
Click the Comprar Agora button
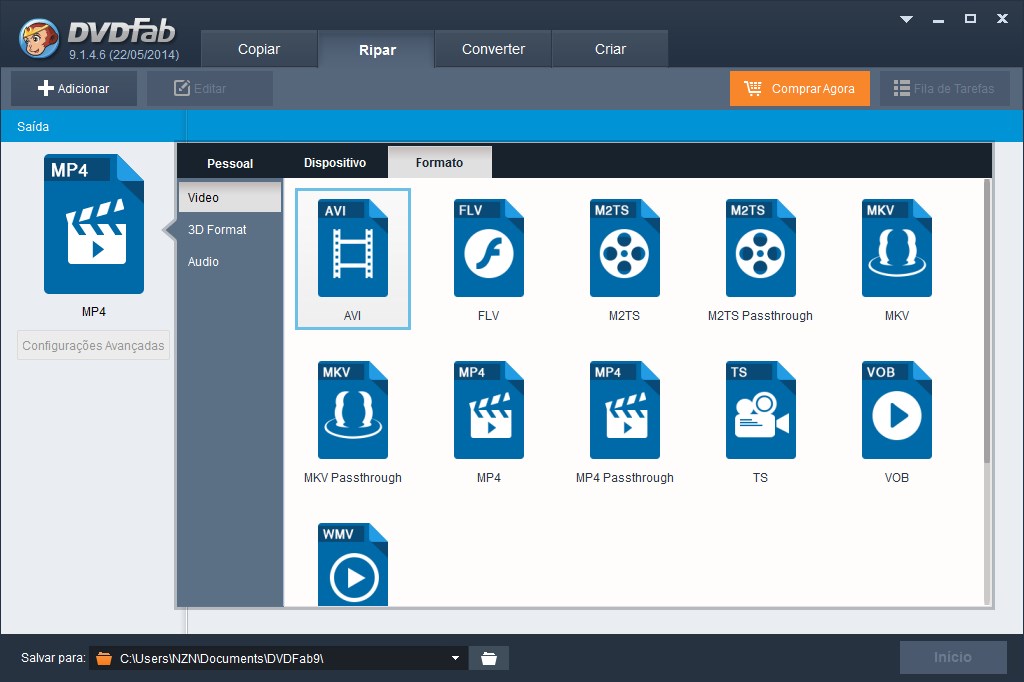point(800,88)
